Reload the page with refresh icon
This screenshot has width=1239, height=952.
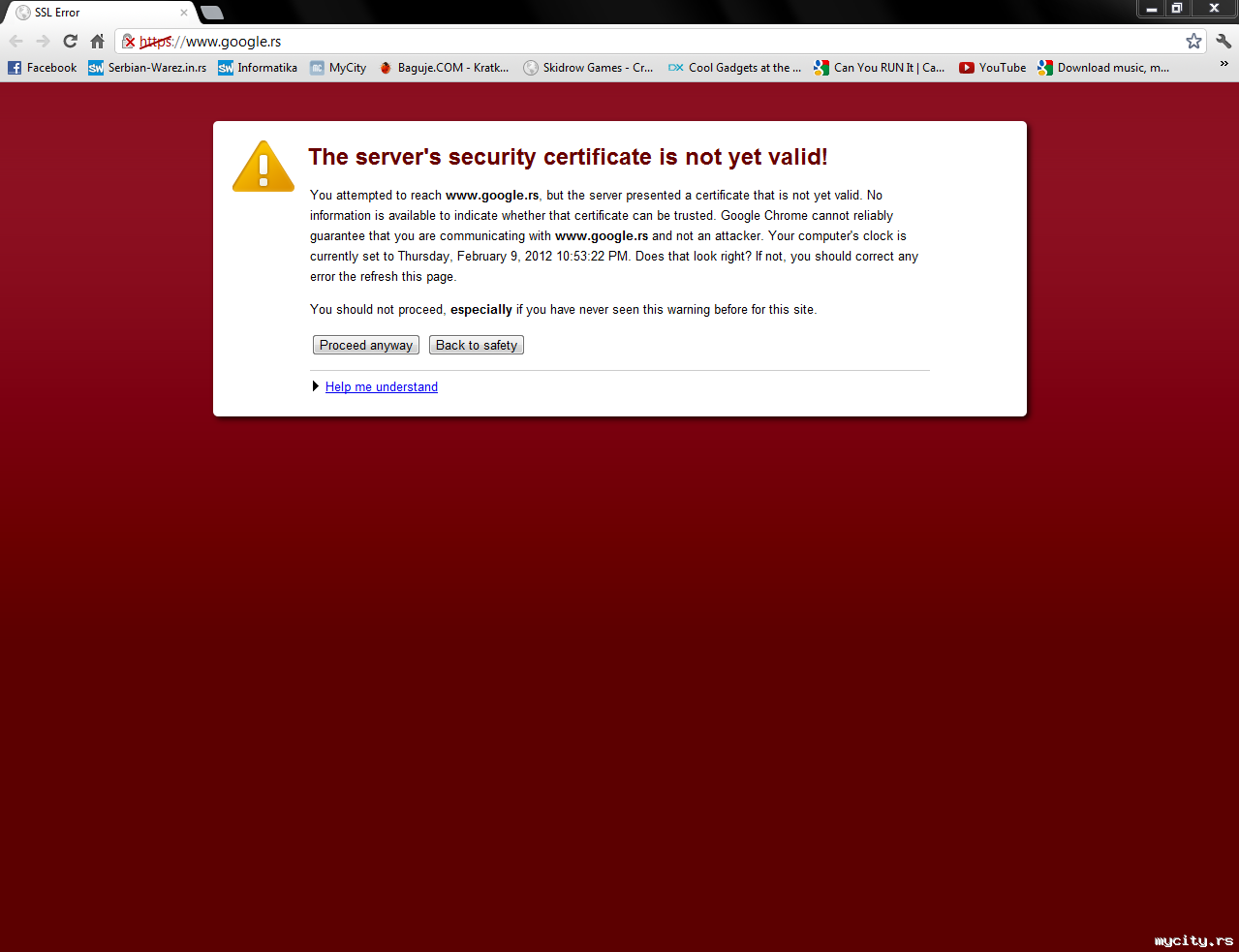[70, 41]
